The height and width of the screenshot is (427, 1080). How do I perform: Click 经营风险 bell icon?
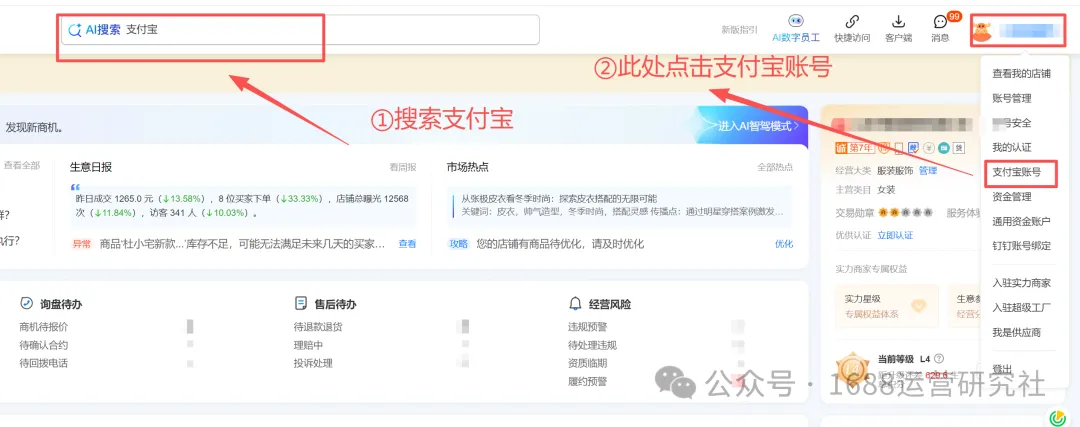point(575,304)
